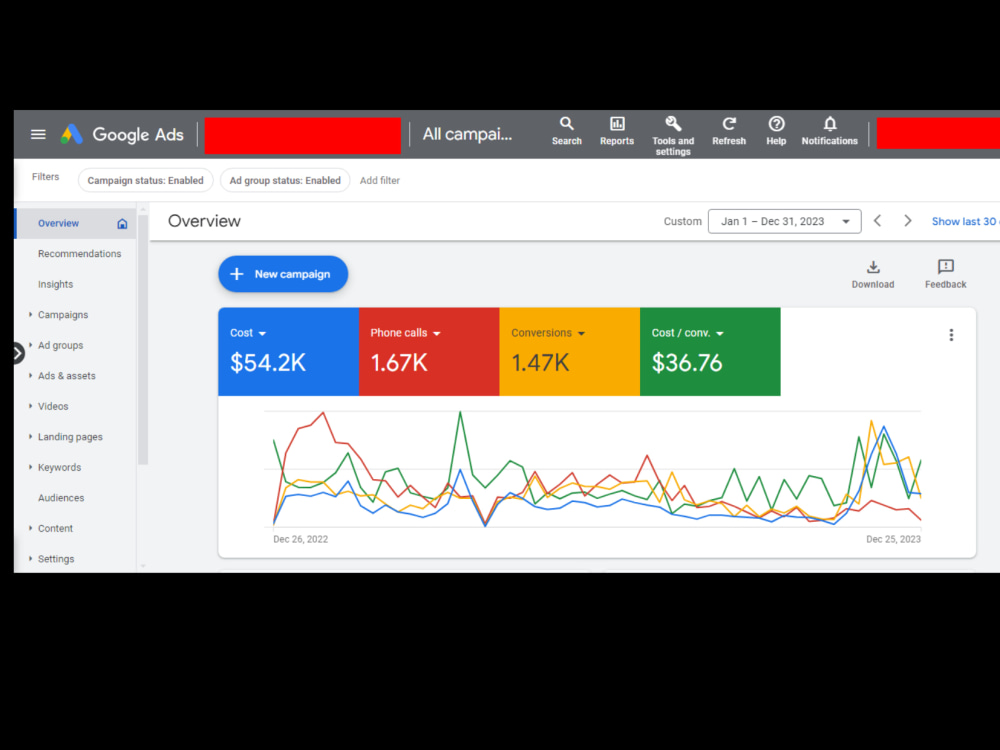
Task: Click the Overview page heading
Action: pyautogui.click(x=204, y=221)
